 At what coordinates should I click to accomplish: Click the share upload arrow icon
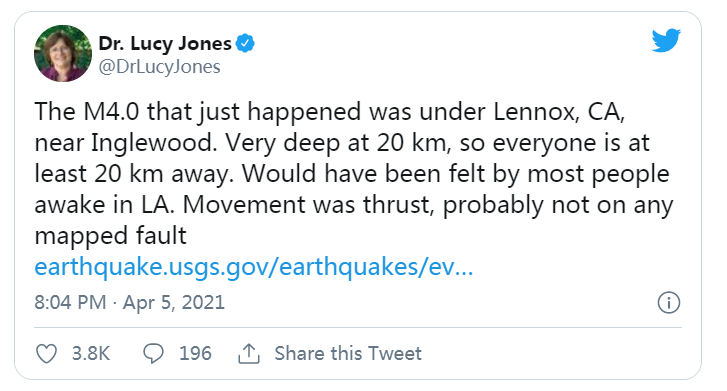click(x=249, y=354)
